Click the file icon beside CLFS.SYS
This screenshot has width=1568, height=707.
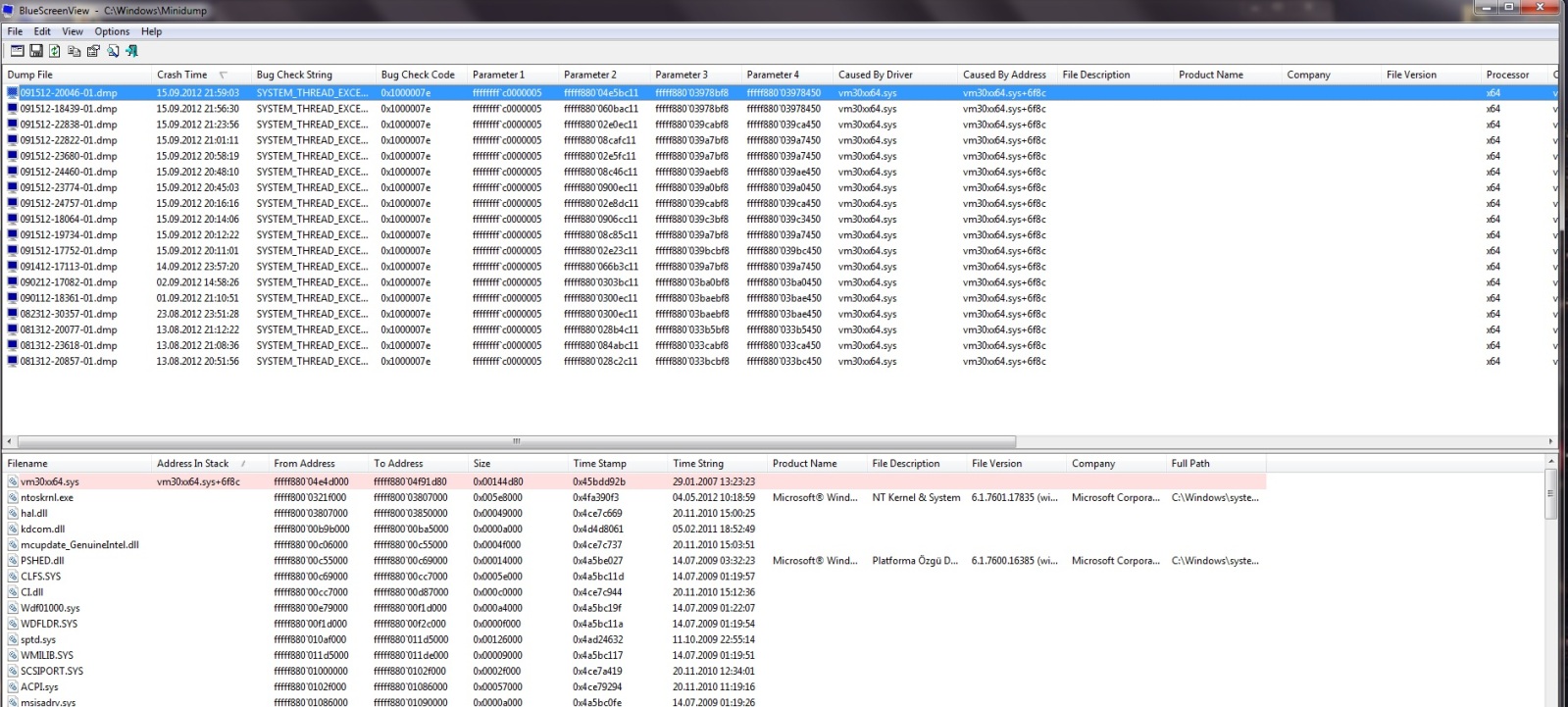13,577
